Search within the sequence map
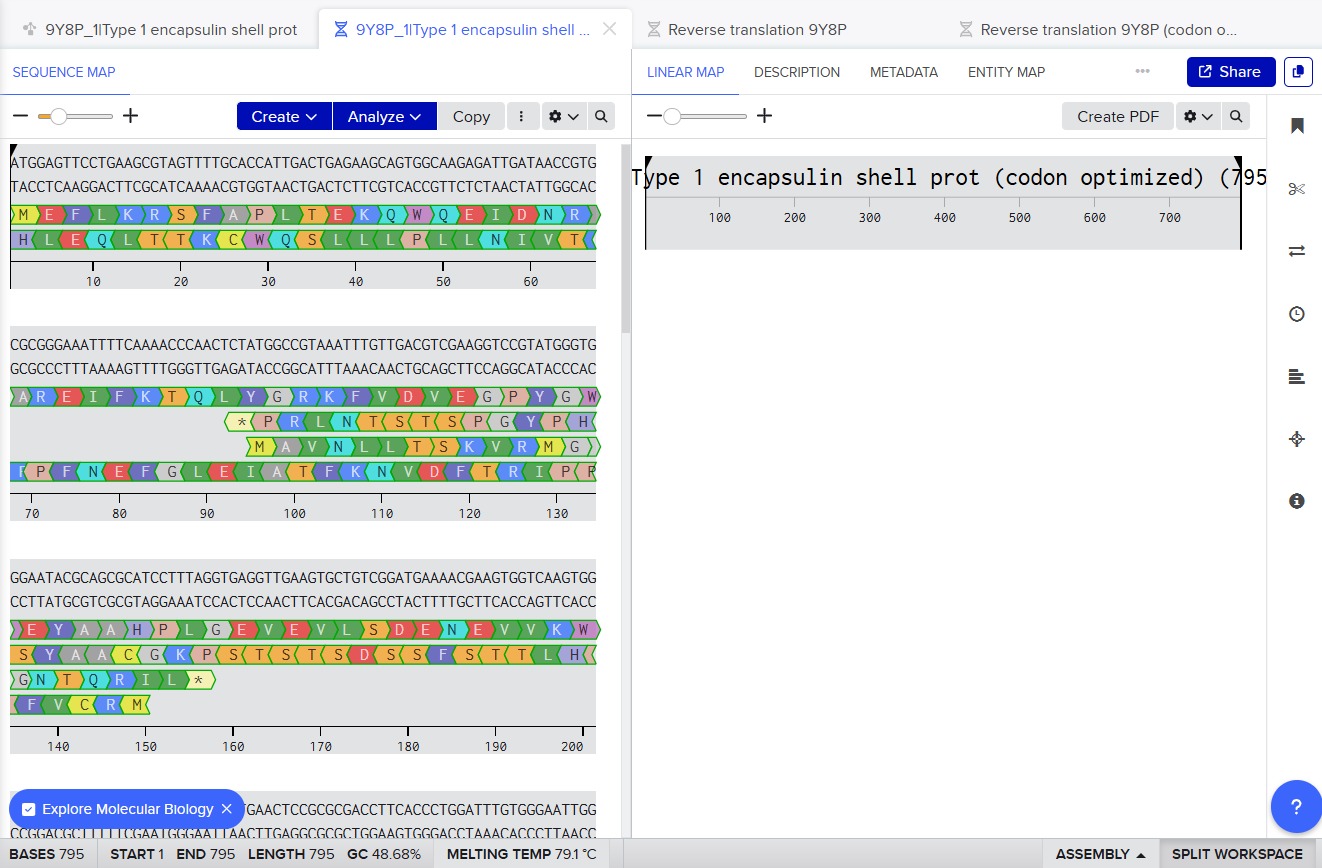 point(601,116)
